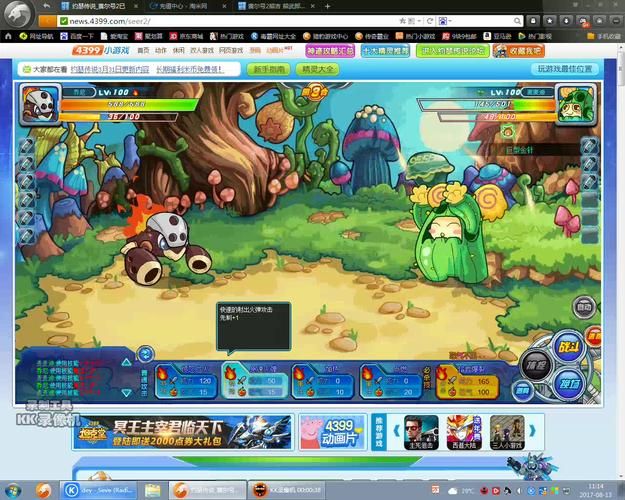Open the 4399动画片 Peppa Pig banner
Image resolution: width=625 pixels, height=500 pixels.
tap(333, 432)
